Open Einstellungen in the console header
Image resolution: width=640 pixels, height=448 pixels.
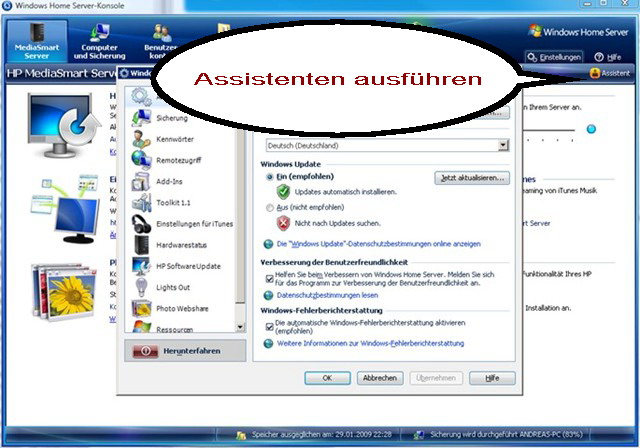point(554,57)
